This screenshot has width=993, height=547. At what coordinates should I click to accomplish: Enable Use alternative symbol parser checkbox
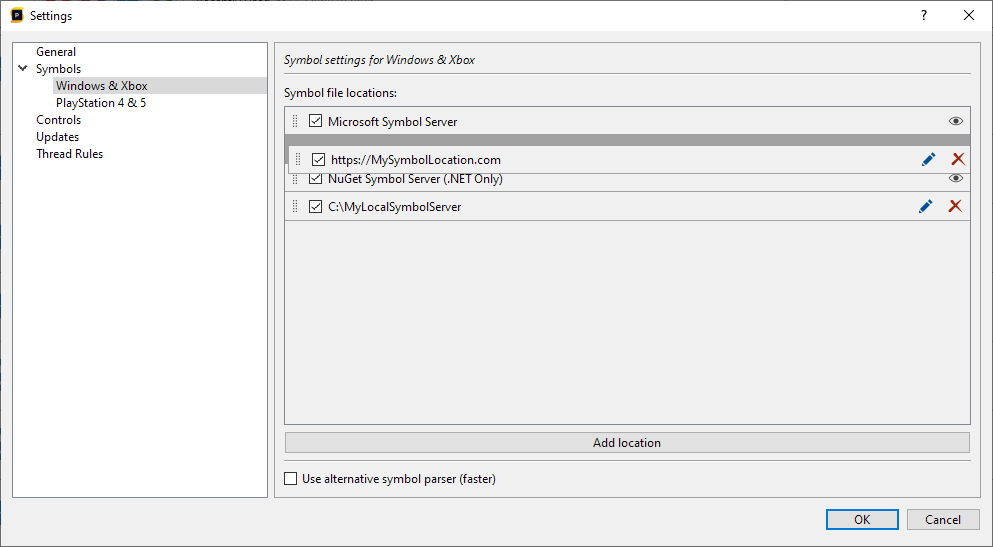point(291,479)
